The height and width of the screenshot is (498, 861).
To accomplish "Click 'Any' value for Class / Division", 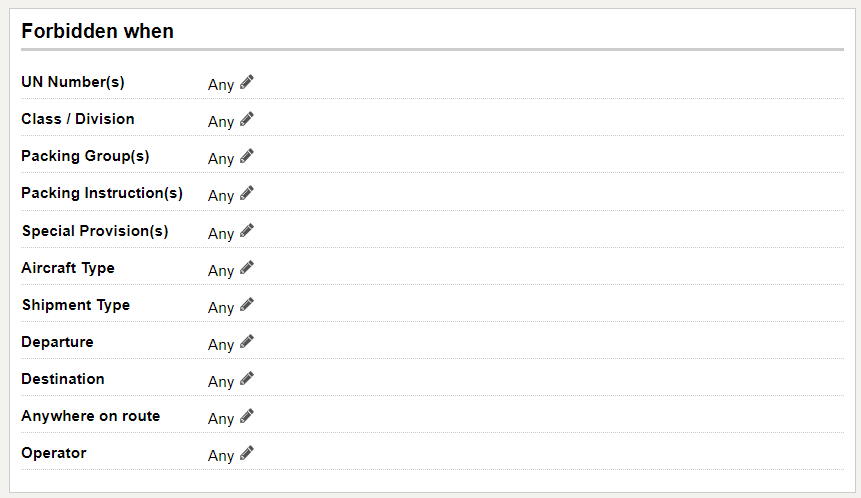I will coord(221,121).
